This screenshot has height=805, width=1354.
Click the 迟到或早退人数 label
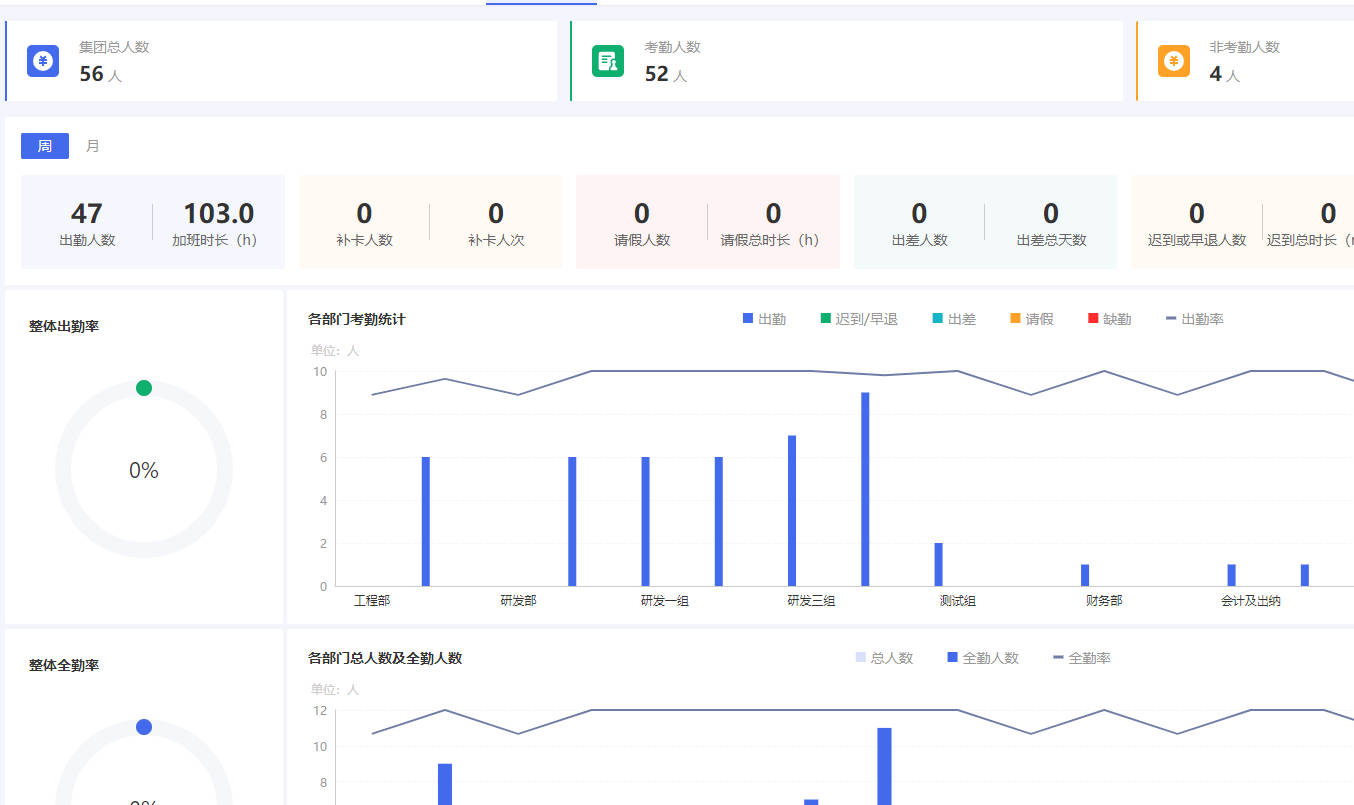[x=1197, y=240]
